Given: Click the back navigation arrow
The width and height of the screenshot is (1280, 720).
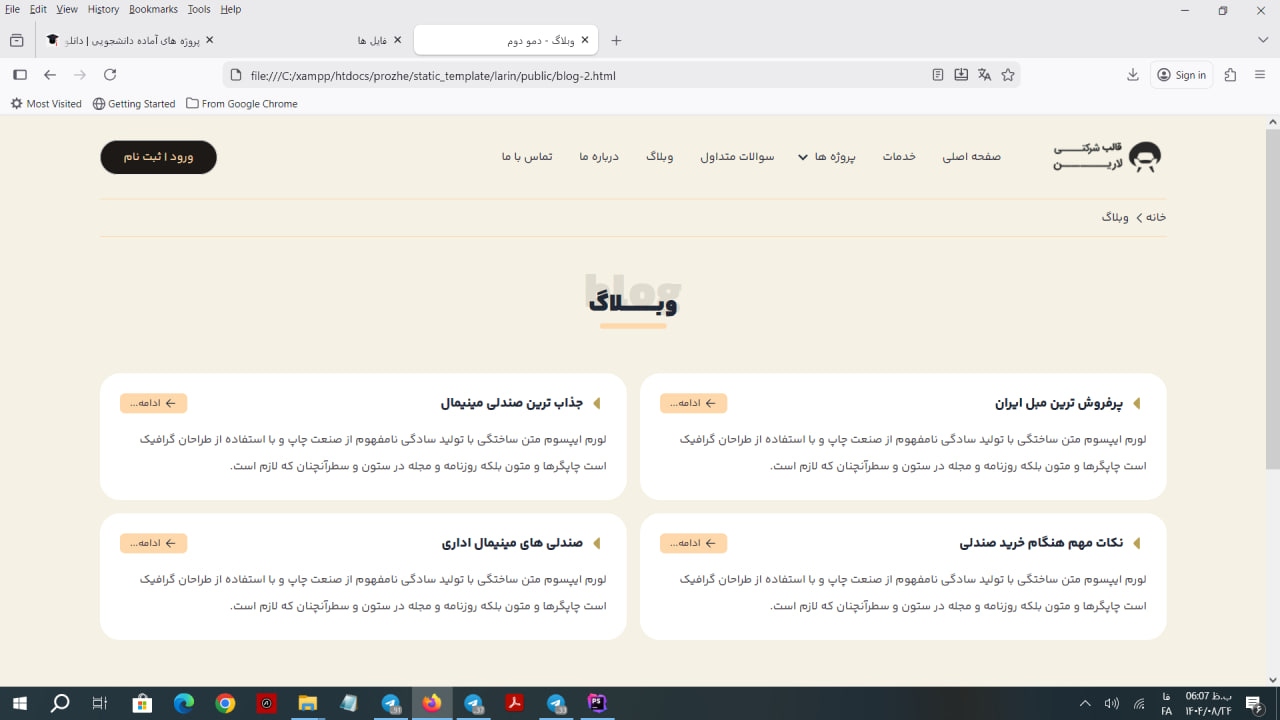Looking at the screenshot, I should click(x=49, y=74).
